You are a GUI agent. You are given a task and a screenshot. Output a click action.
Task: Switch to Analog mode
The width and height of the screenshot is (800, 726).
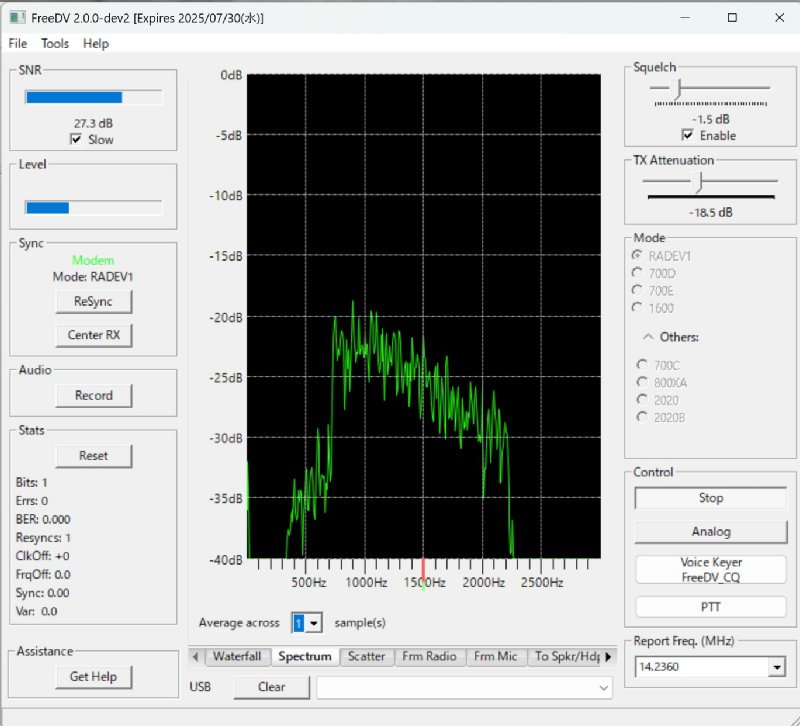click(711, 532)
